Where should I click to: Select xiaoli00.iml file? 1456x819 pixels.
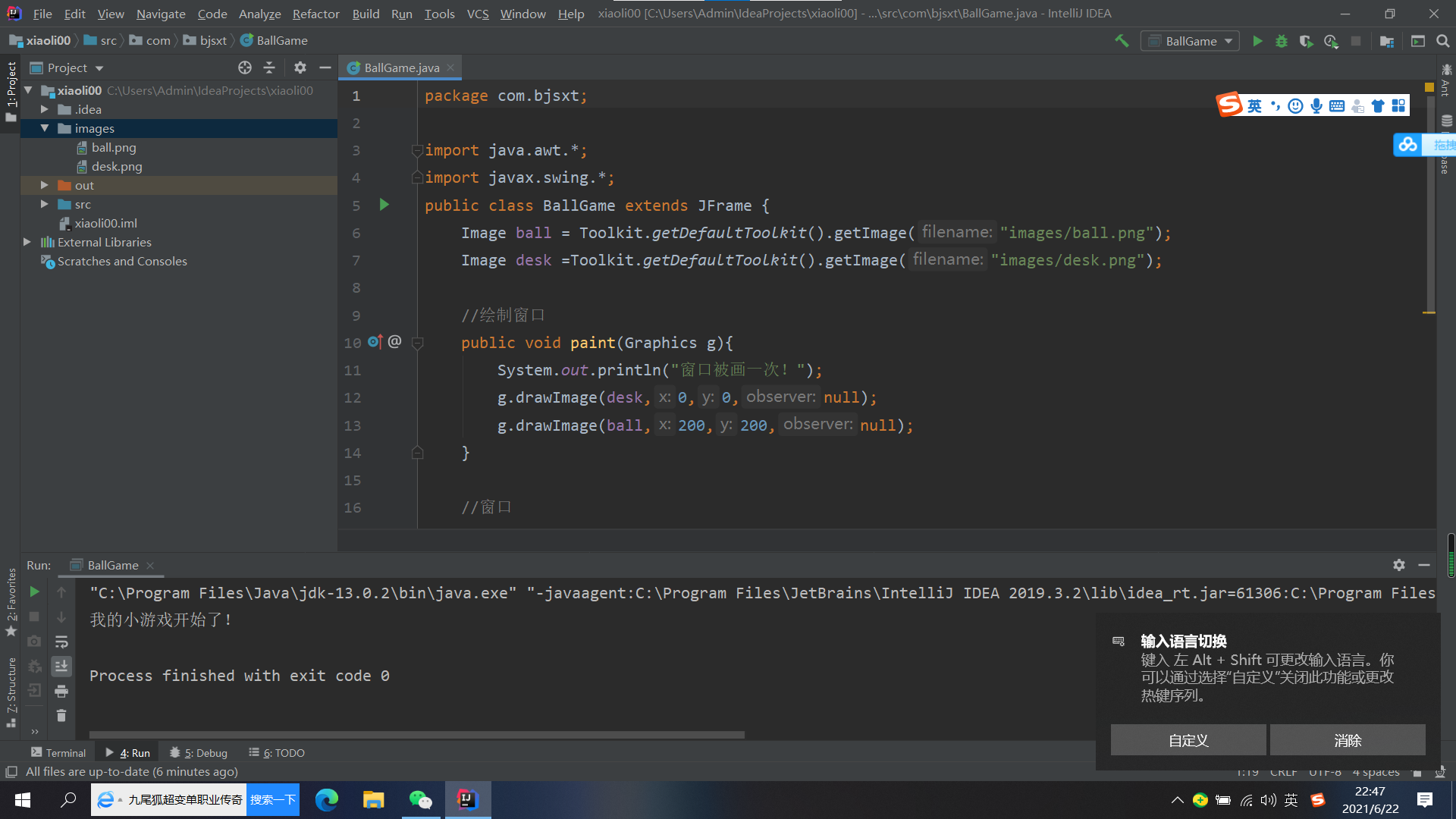click(105, 223)
